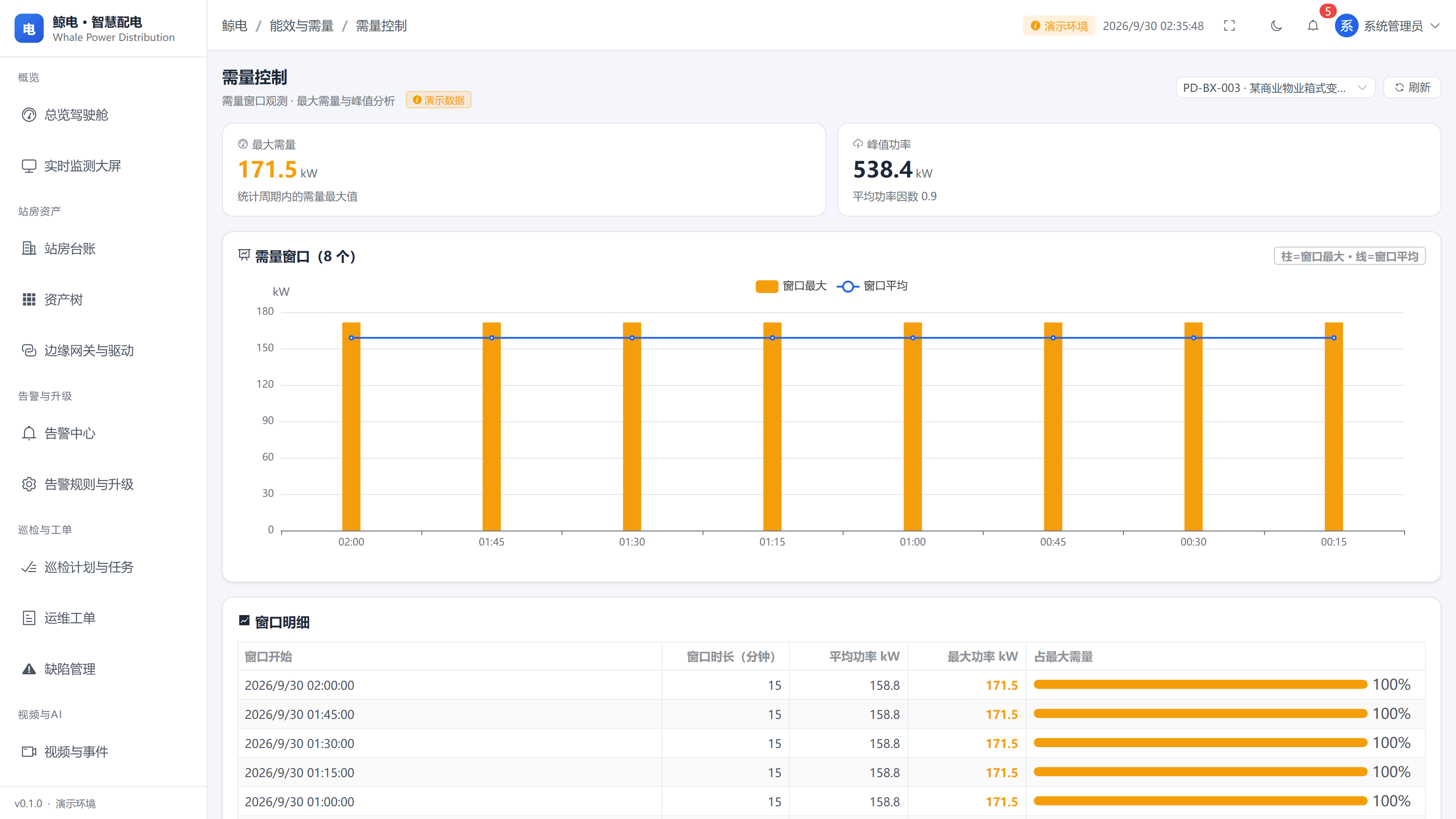This screenshot has height=819, width=1456.
Task: Click the info icon in 演示环境 badge
Action: click(x=1036, y=25)
